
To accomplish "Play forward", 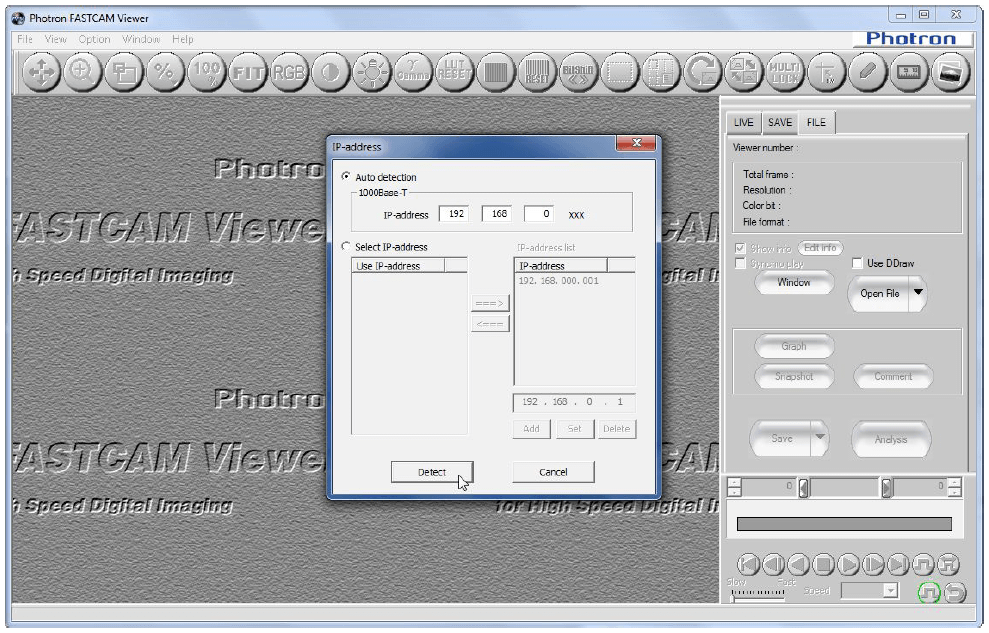I will click(x=848, y=564).
